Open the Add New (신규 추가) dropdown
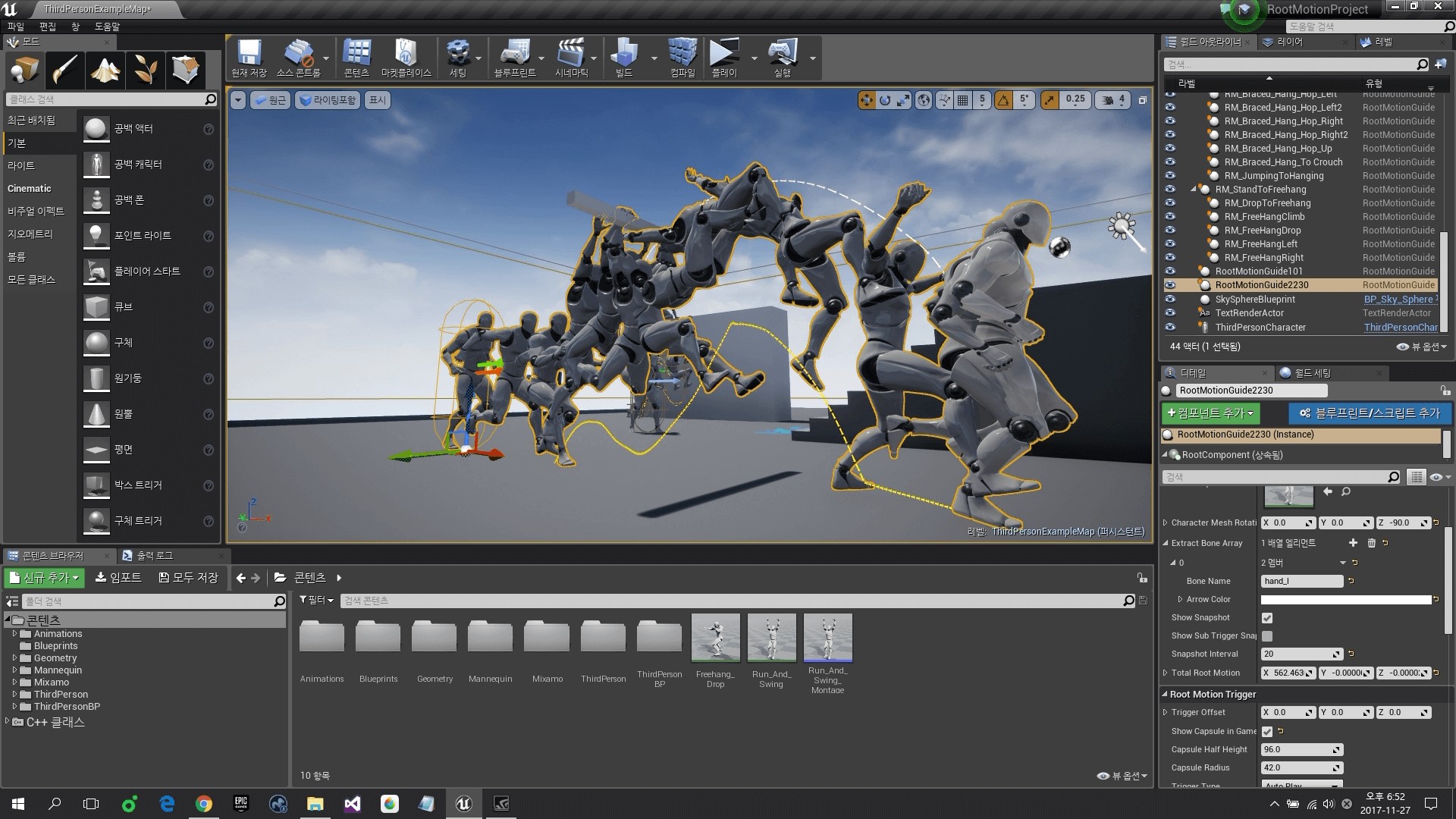 coord(44,578)
